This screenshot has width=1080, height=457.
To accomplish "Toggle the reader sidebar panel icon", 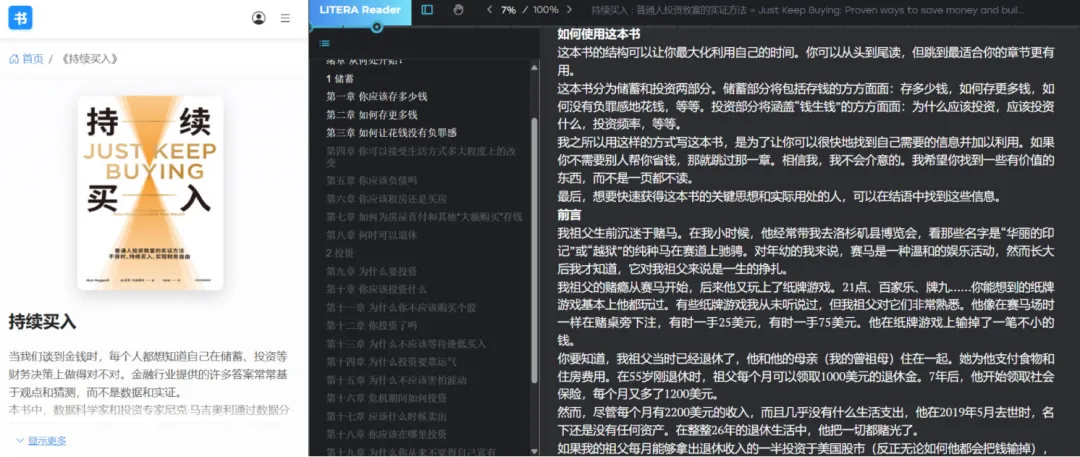I will coord(427,10).
